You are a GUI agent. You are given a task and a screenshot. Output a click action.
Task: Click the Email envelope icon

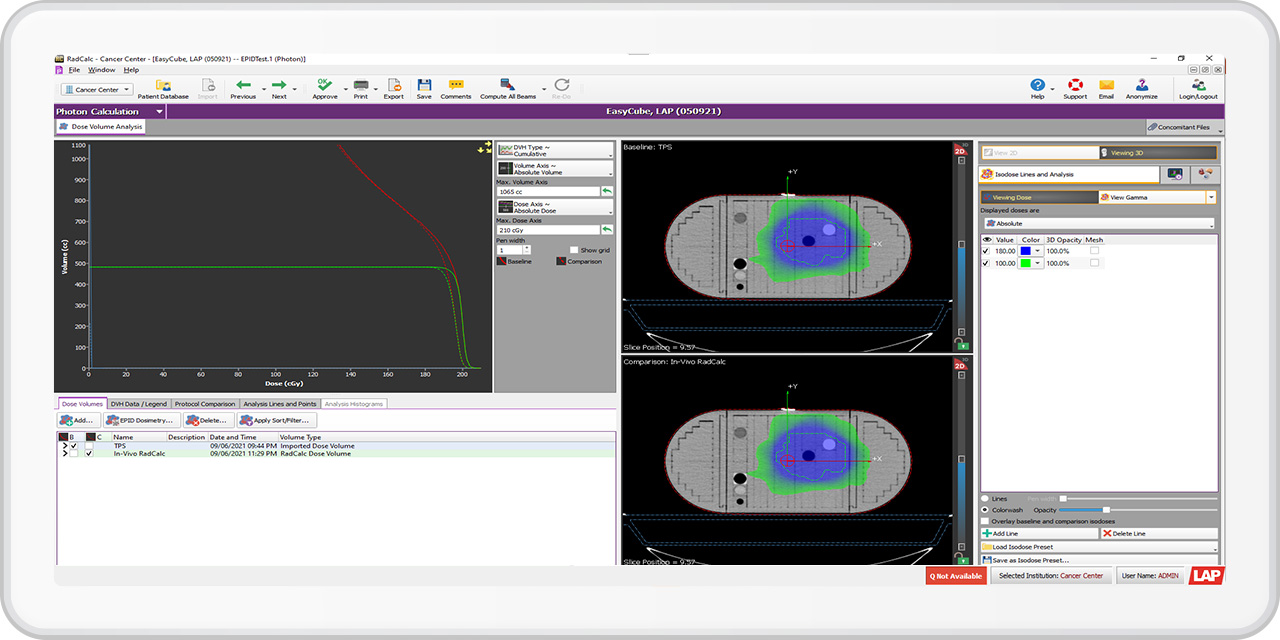(1106, 86)
